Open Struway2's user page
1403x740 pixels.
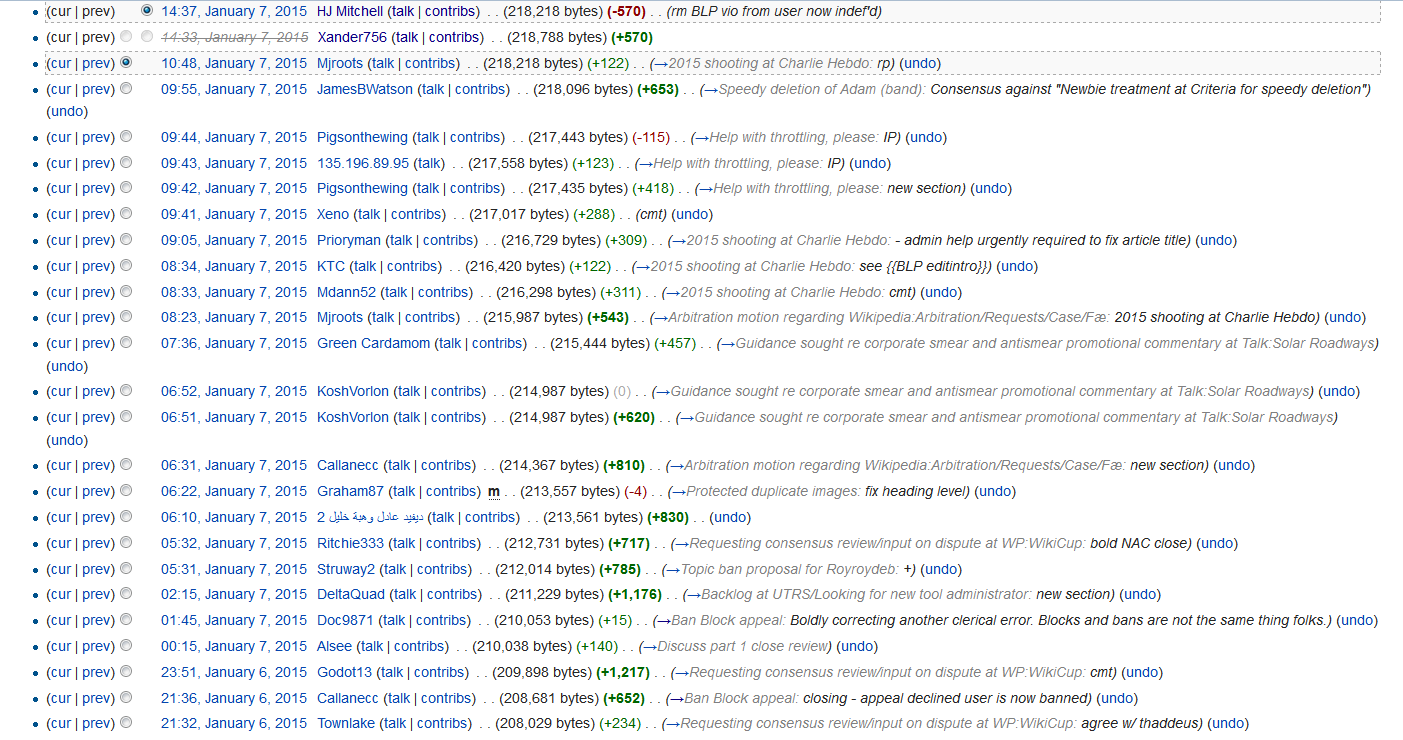click(x=346, y=569)
